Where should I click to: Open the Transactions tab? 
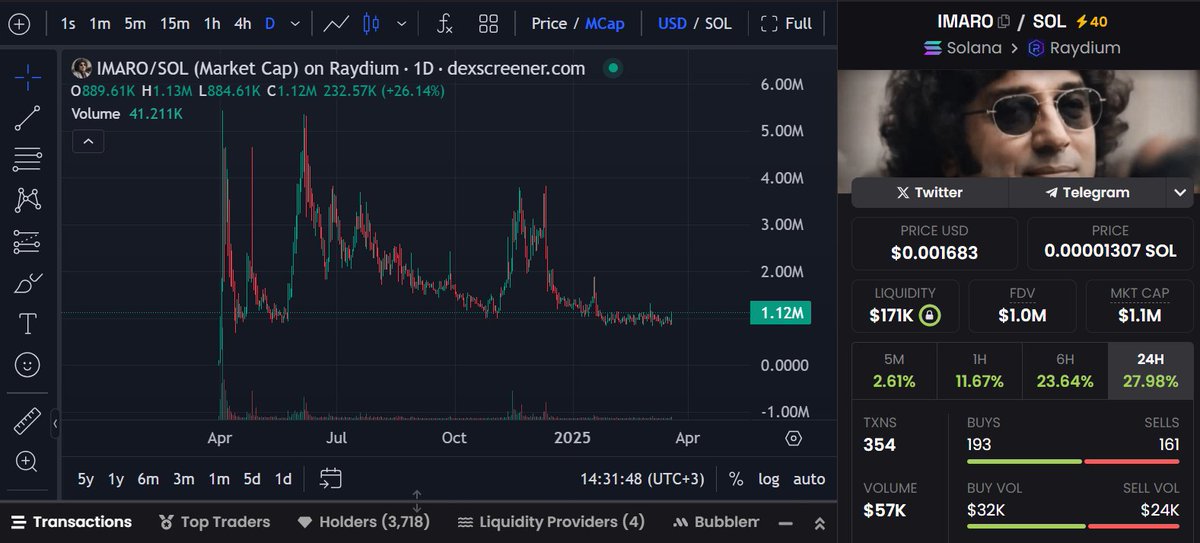click(71, 522)
